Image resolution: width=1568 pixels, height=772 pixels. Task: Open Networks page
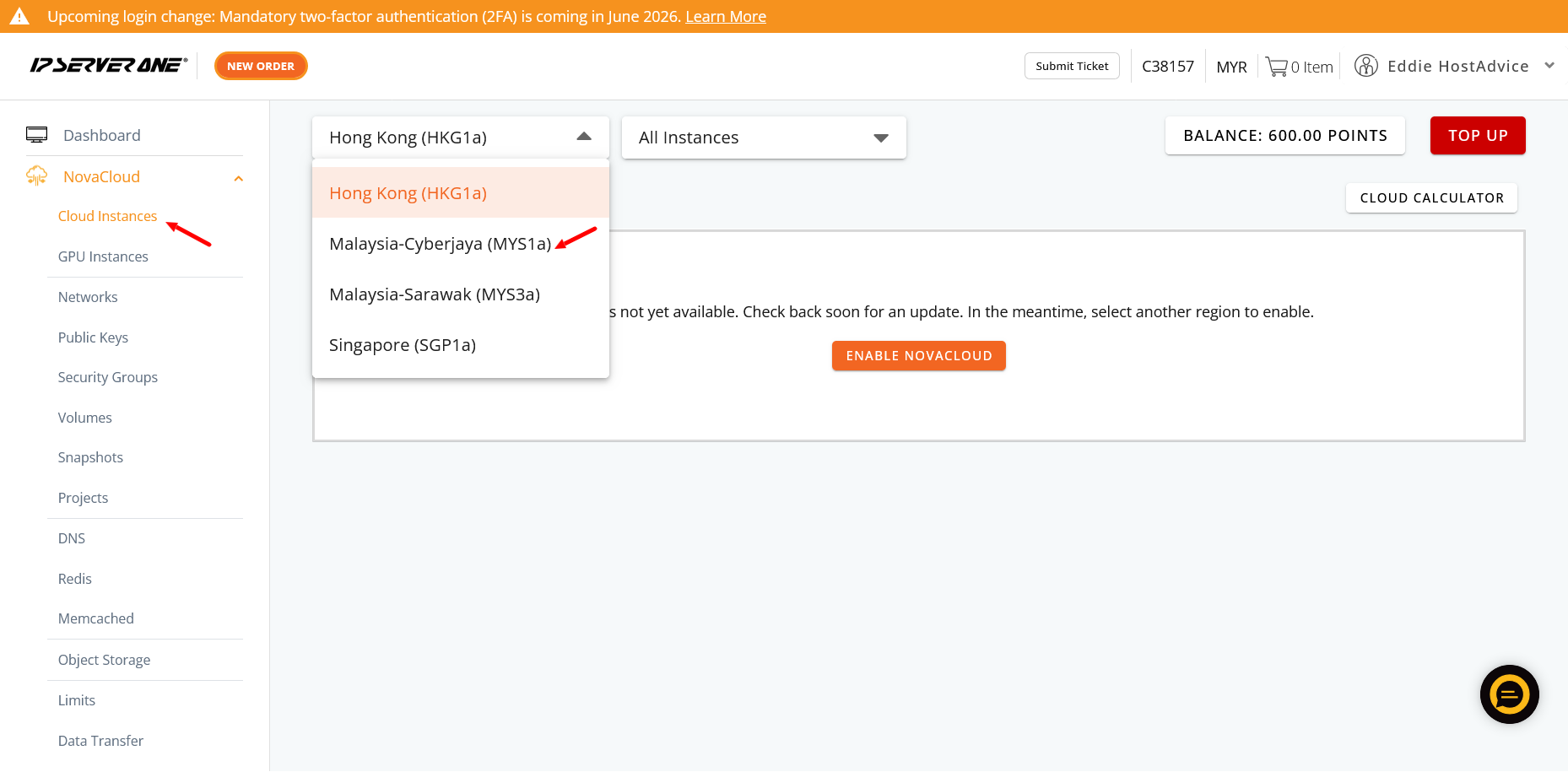click(x=88, y=297)
